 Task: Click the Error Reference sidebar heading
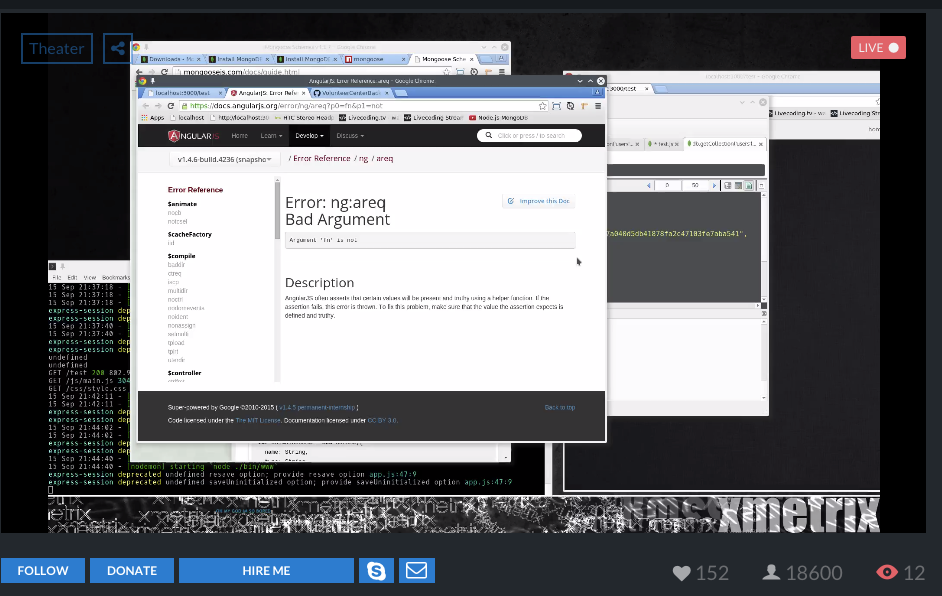195,190
